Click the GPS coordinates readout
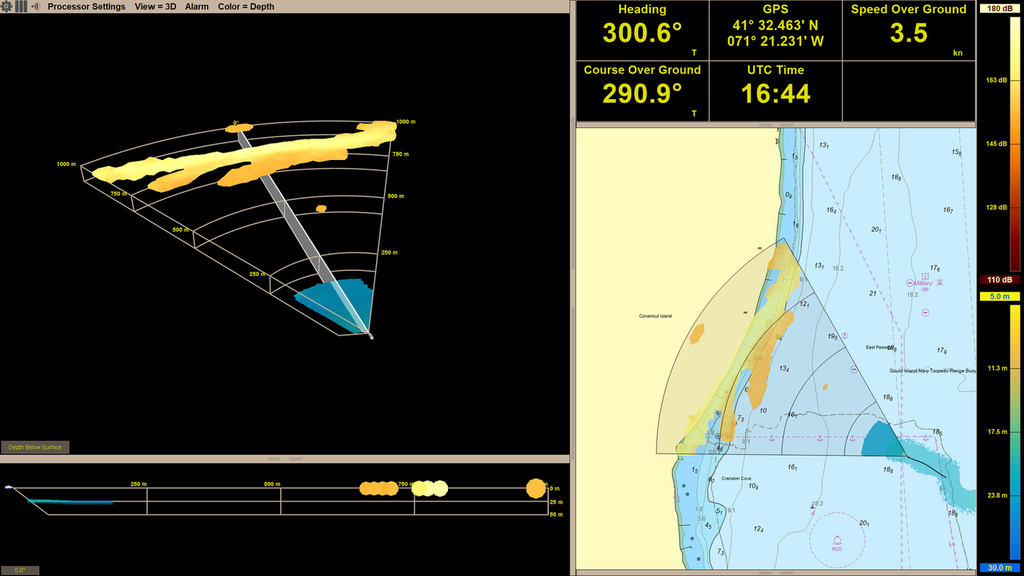1024x576 pixels. coord(776,31)
